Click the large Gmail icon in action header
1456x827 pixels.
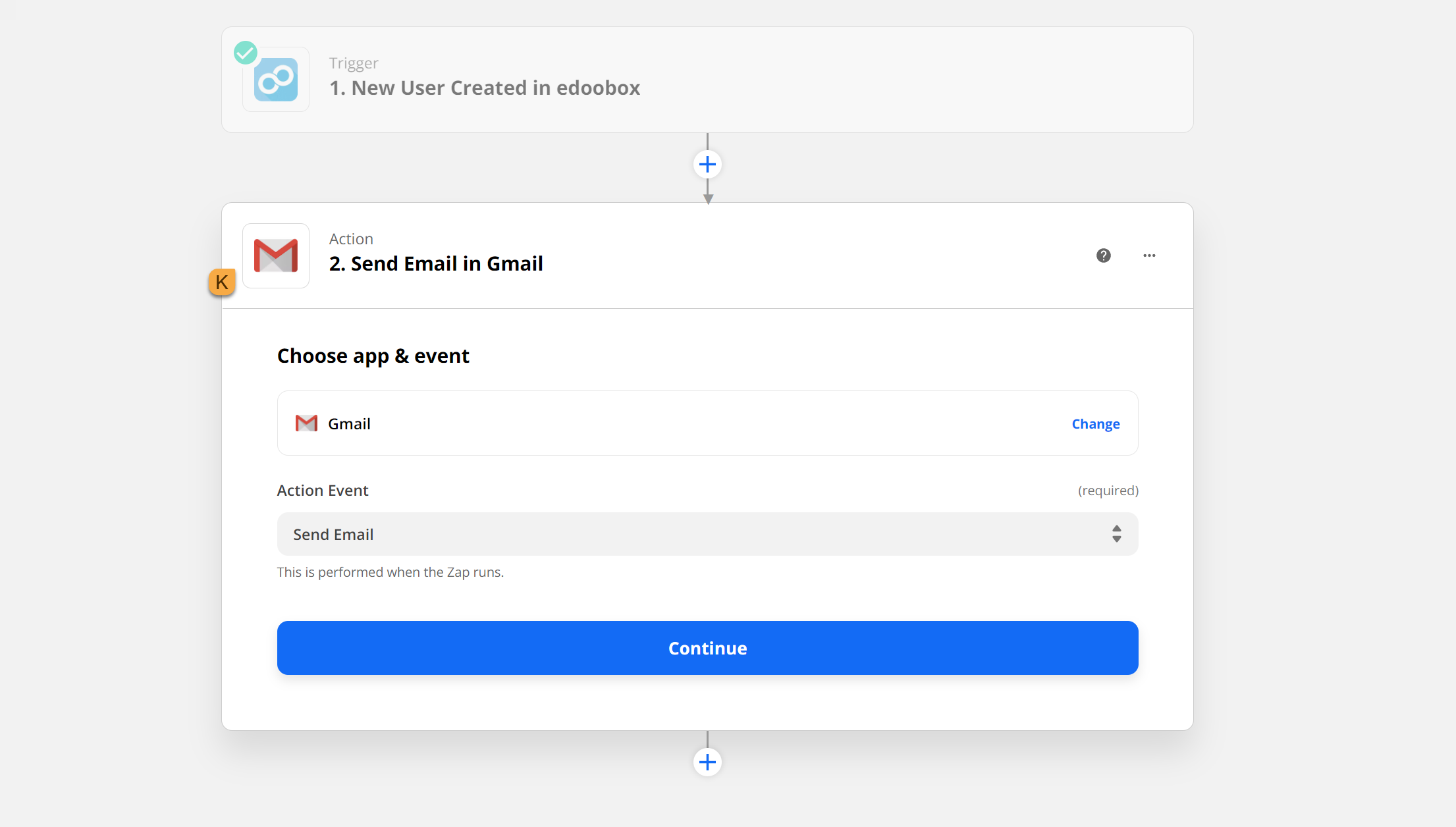click(x=276, y=255)
